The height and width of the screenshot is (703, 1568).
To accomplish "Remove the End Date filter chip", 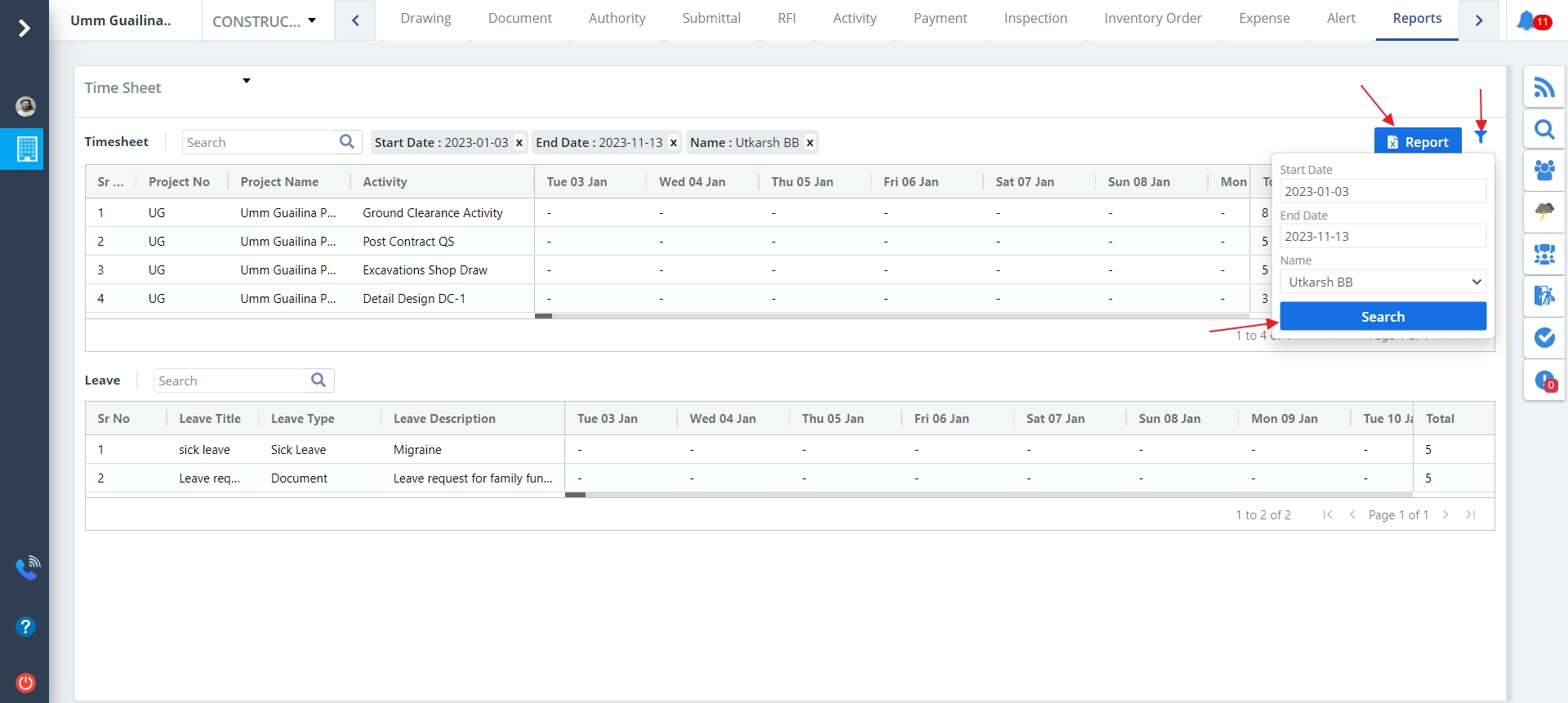I will click(674, 143).
